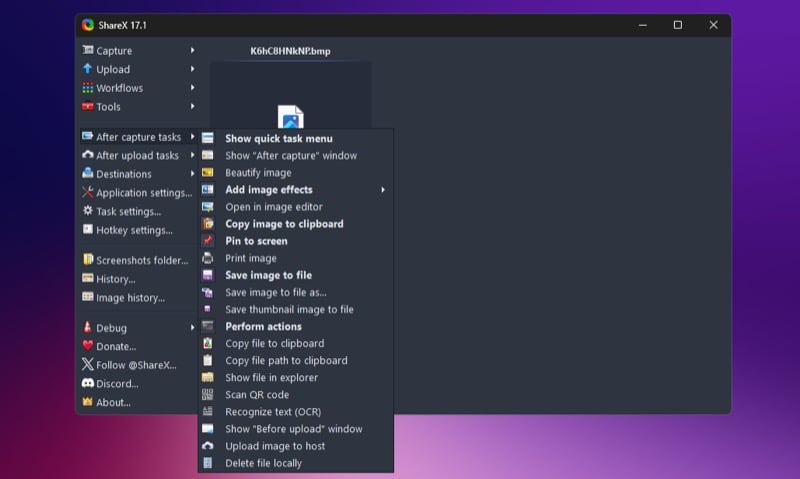Collapse the After capture tasks arrow
This screenshot has width=800, height=479.
point(192,136)
